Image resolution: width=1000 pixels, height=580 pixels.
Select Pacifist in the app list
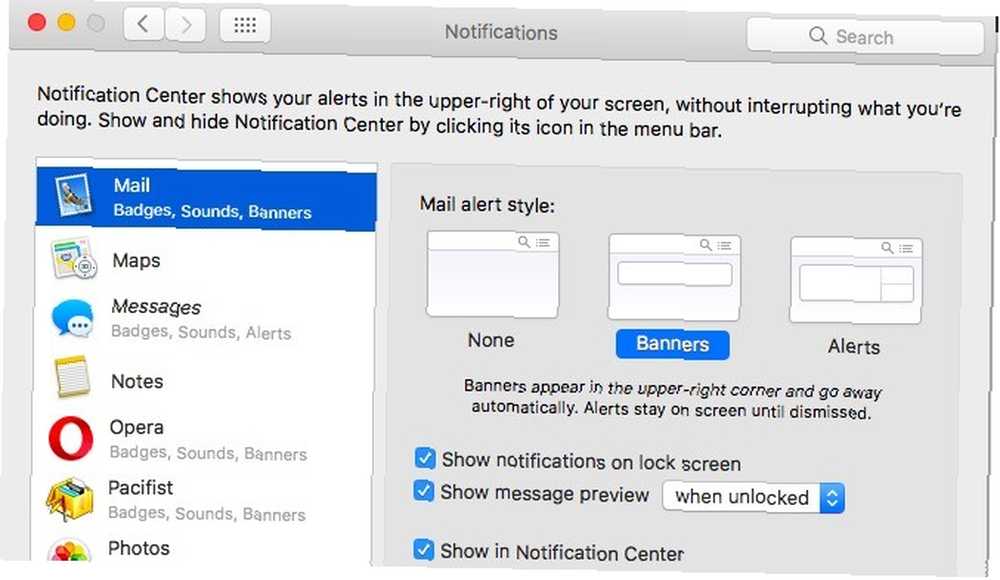201,500
